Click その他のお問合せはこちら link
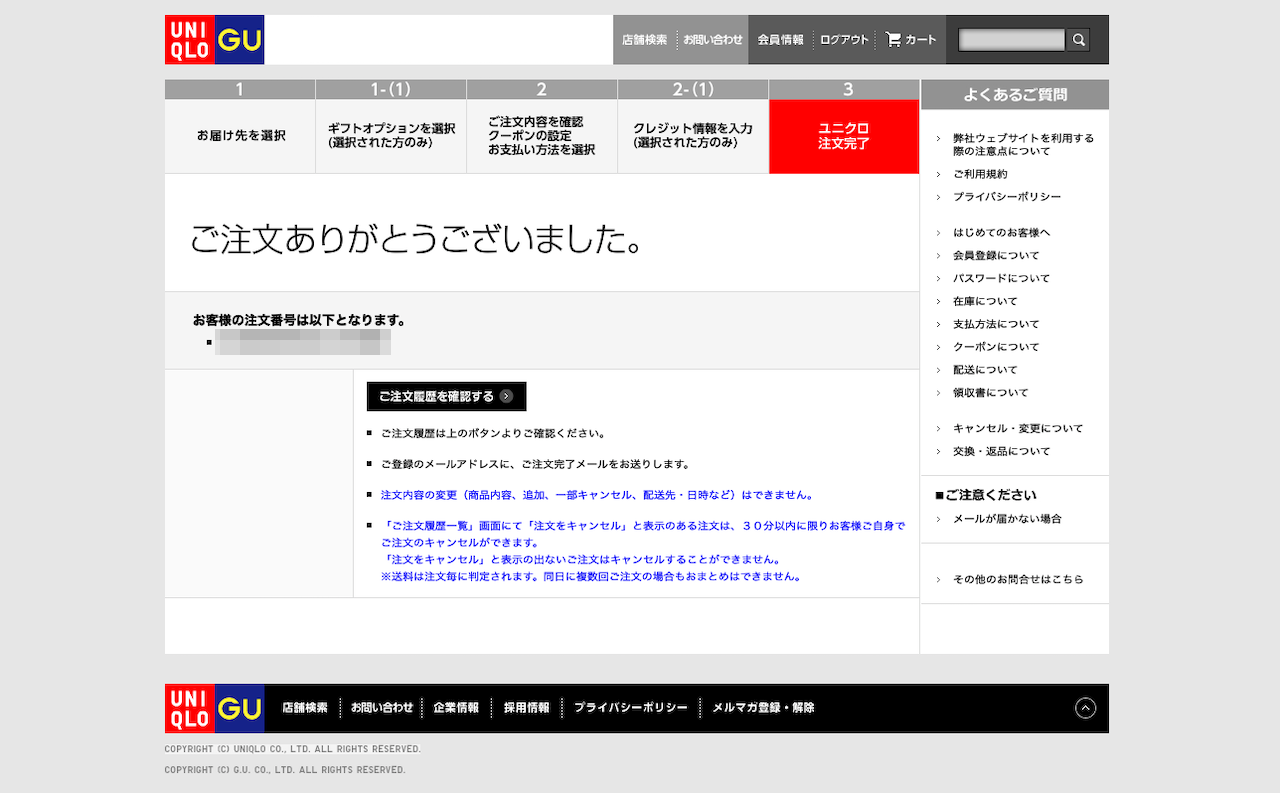Viewport: 1280px width, 793px height. click(1017, 579)
